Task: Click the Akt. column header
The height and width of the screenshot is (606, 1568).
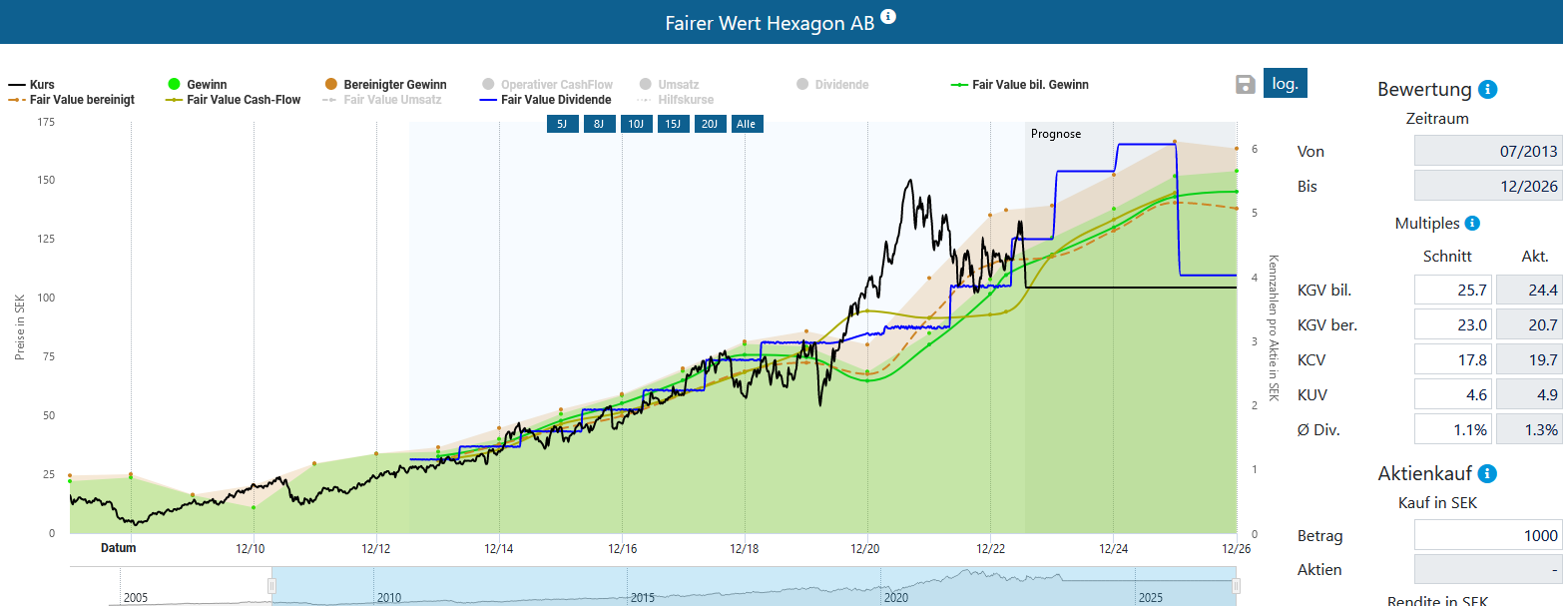Action: 1535,256
